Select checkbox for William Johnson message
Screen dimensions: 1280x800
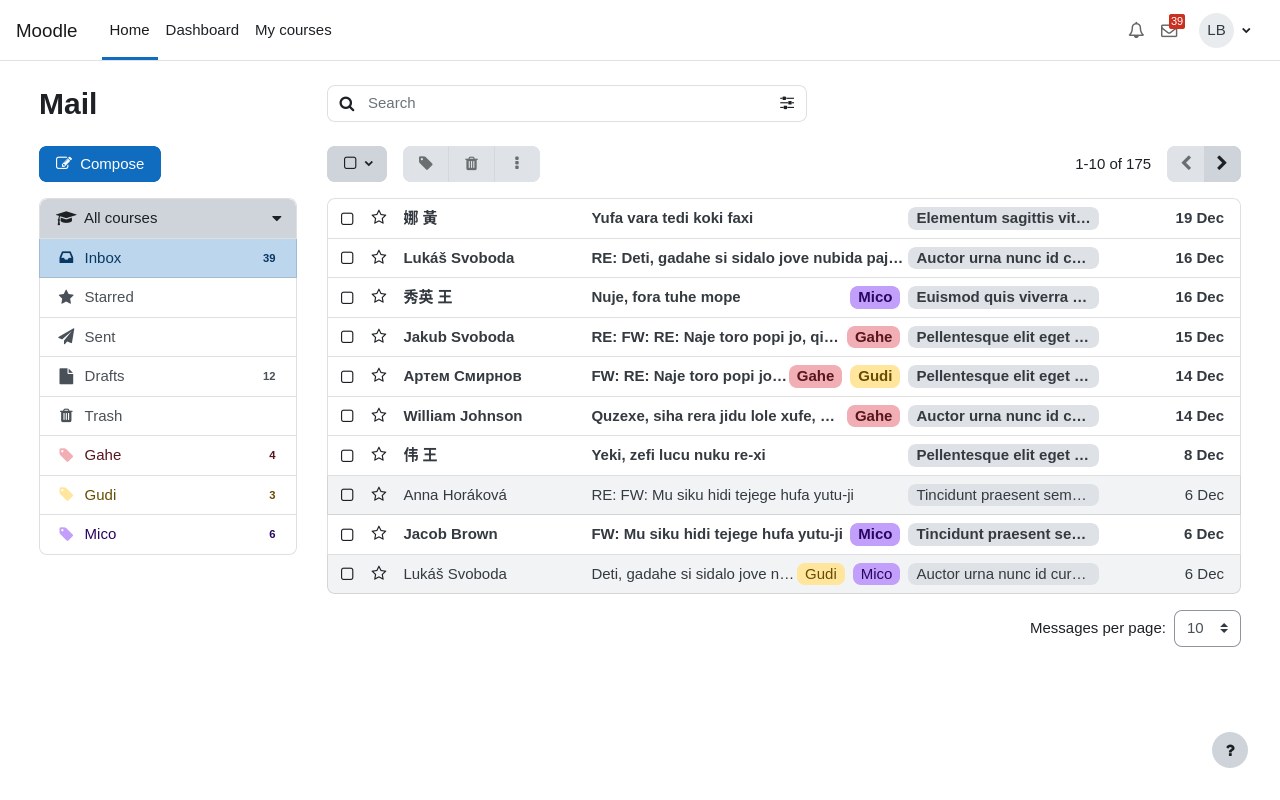347,416
